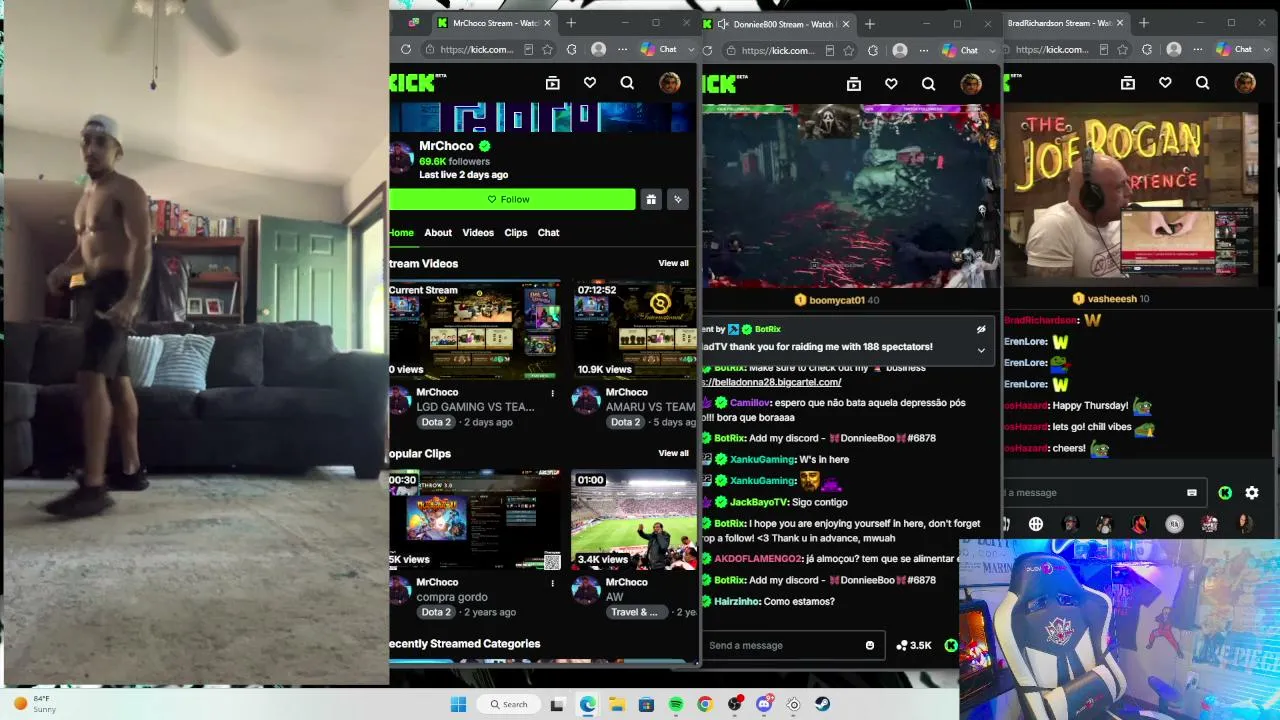Viewport: 1280px width, 720px height.
Task: Hide the pinned BotRix message
Action: coord(981,329)
